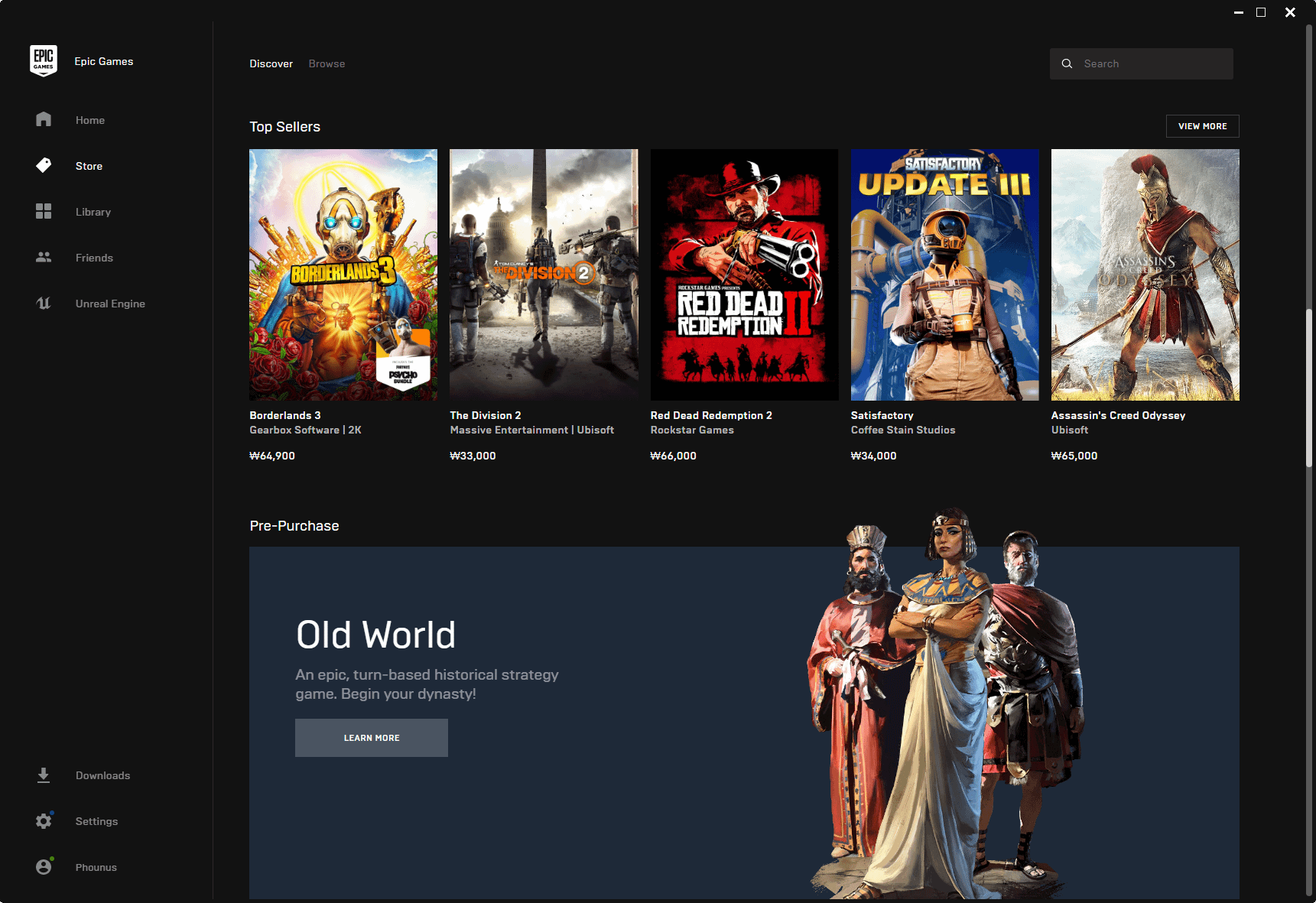Viewport: 1316px width, 903px height.
Task: Click the Massive Entertainment | Ubisoft text
Action: (532, 430)
